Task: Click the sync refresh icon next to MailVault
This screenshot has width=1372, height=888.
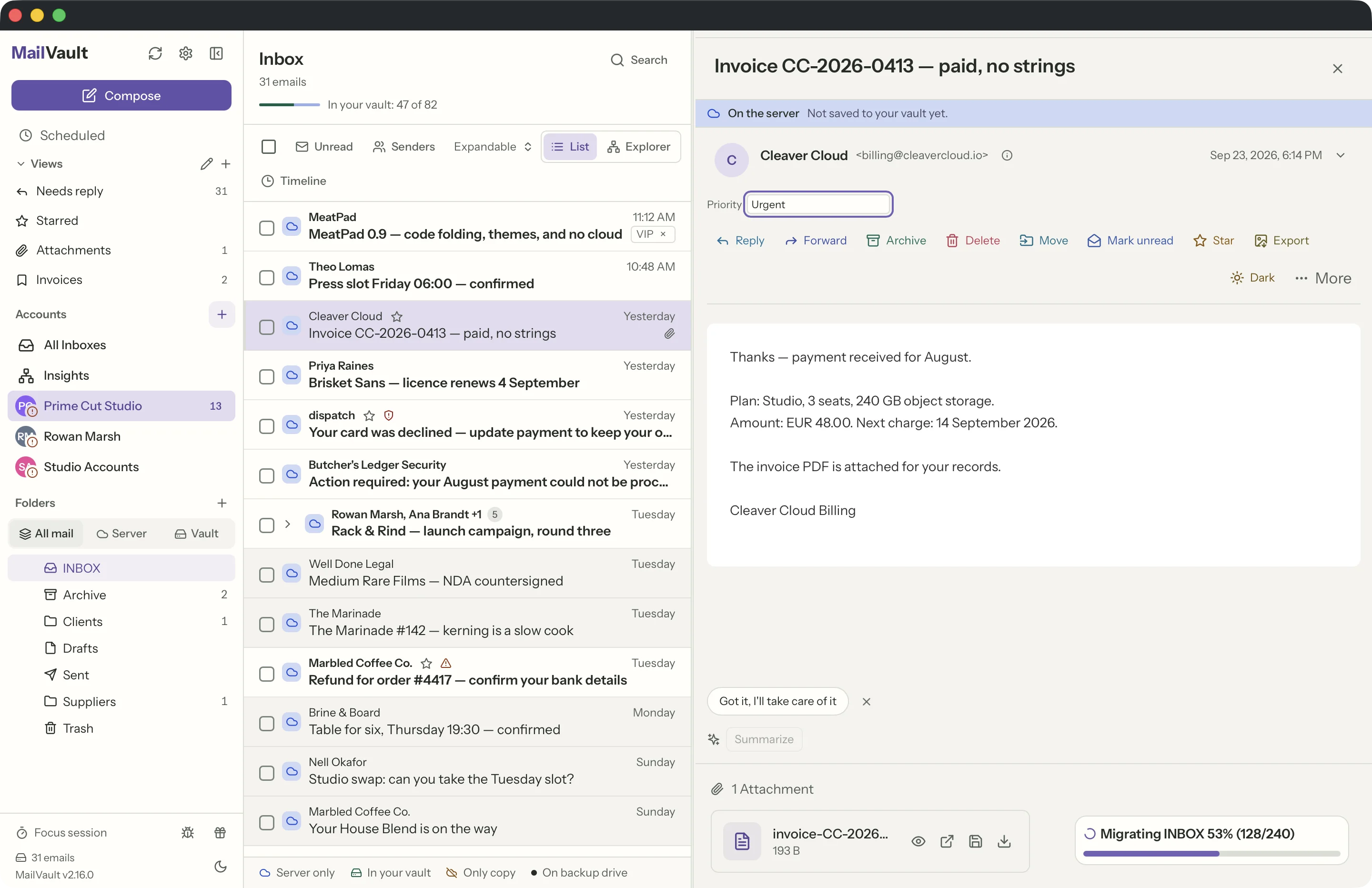Action: (155, 54)
